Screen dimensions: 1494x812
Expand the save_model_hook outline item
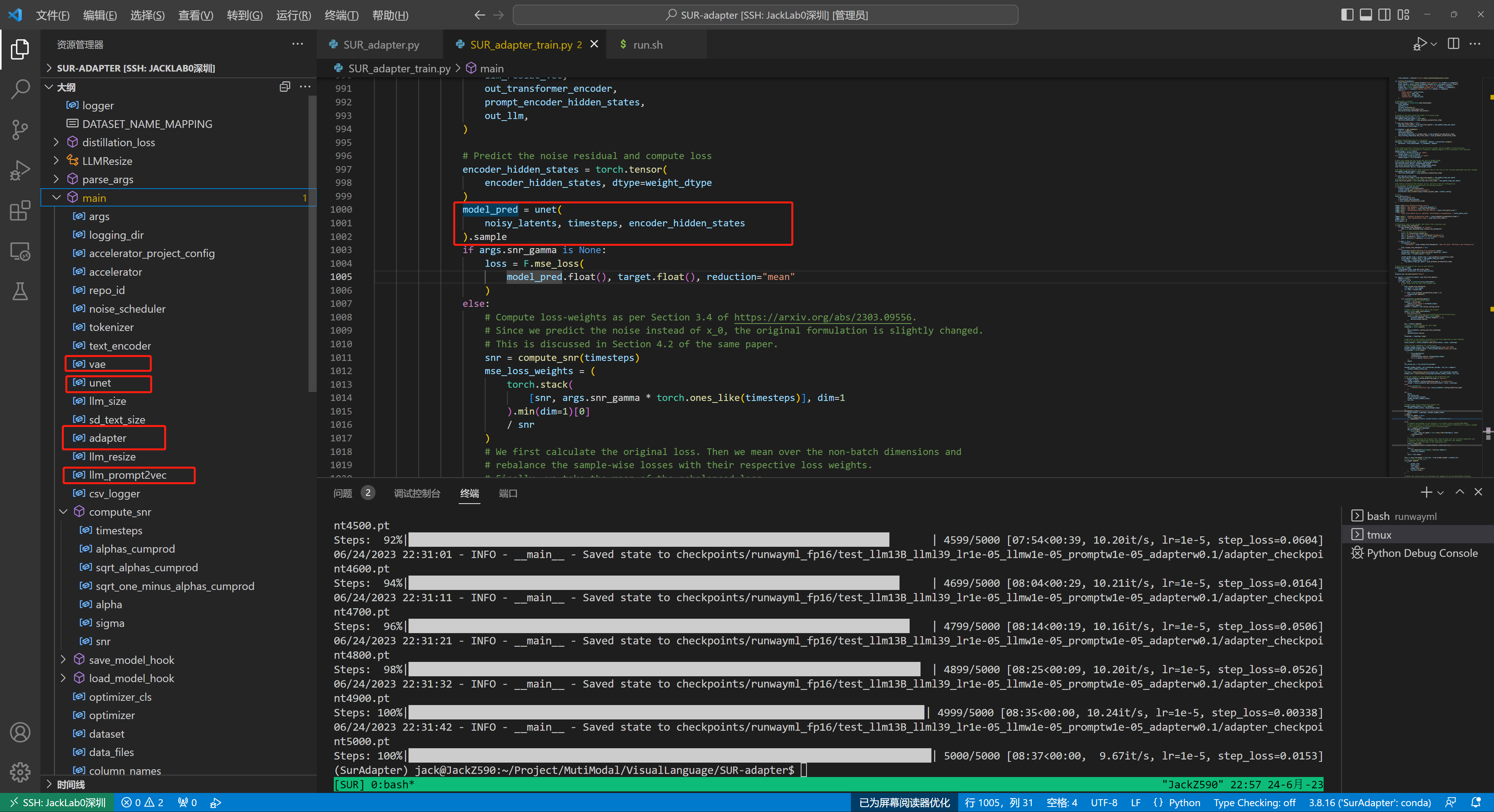coord(63,660)
